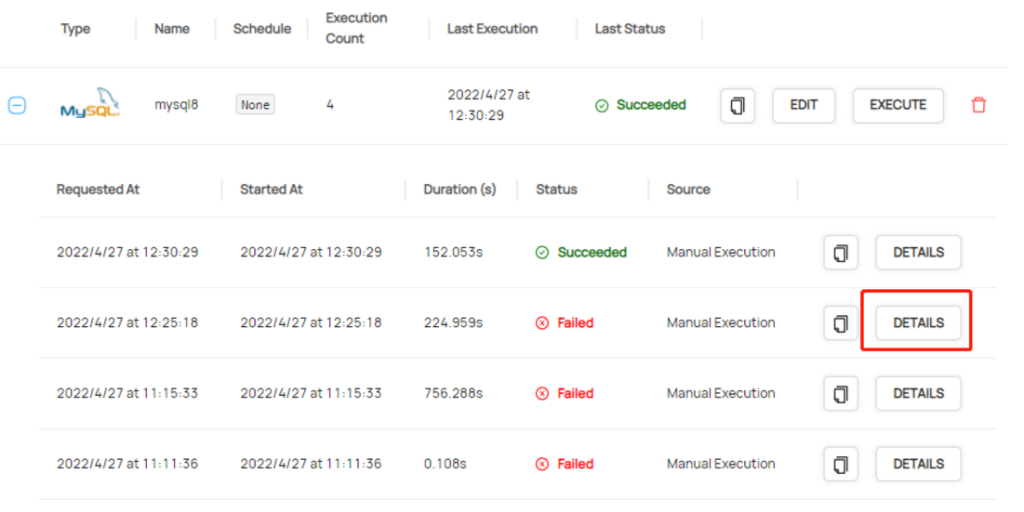
Task: Click the Execution Count column header
Action: coord(356,29)
